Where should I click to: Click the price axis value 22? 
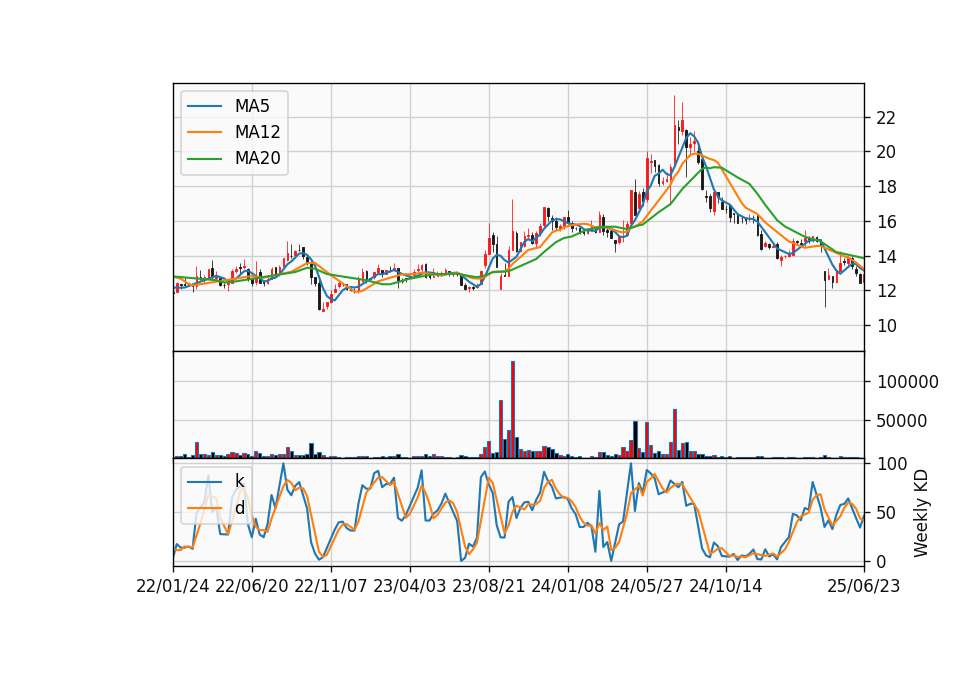tap(887, 118)
